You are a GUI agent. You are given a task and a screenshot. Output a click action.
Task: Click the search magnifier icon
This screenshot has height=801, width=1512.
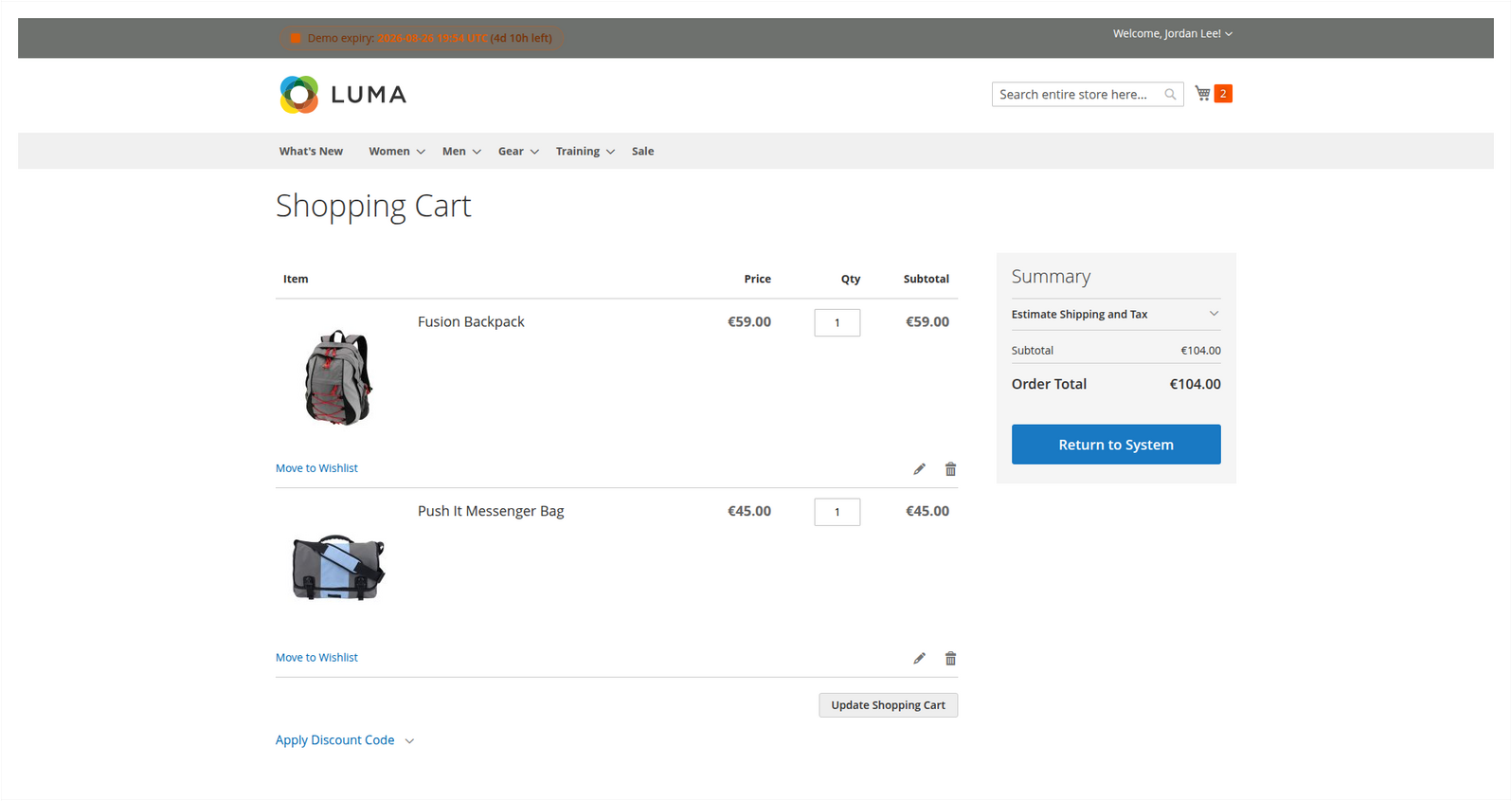(x=1170, y=95)
